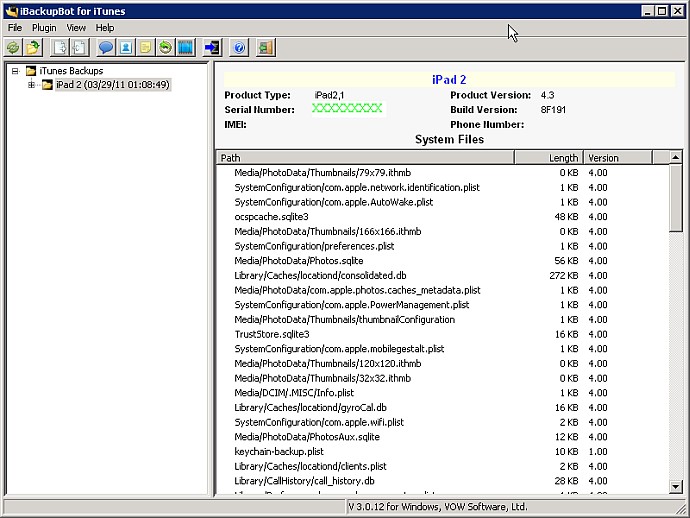The height and width of the screenshot is (518, 690).
Task: Select Thumbnails/32x32.ithmb row
Action: pyautogui.click(x=442, y=378)
